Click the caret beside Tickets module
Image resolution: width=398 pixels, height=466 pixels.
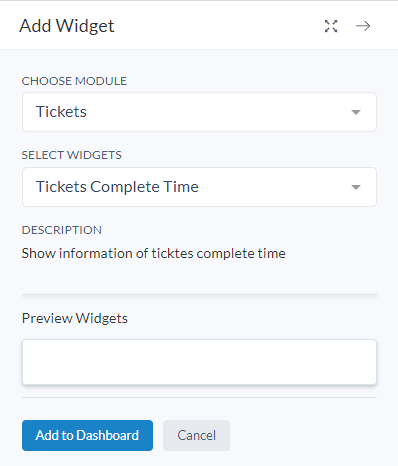356,112
